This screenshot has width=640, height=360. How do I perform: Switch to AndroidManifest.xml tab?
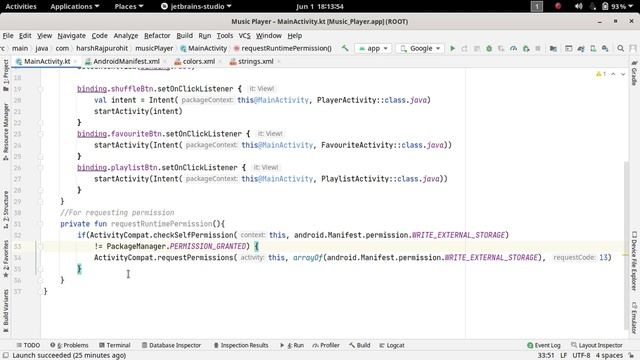(x=126, y=61)
